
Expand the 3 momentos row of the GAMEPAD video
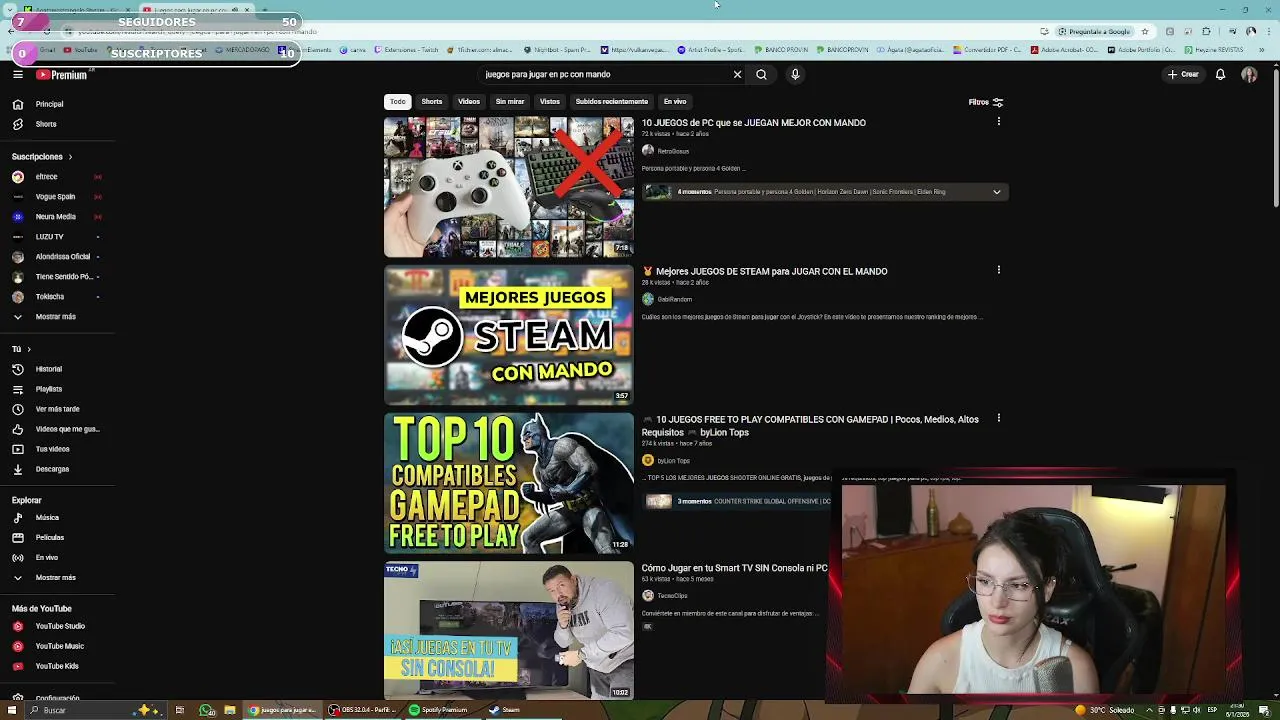coord(736,501)
